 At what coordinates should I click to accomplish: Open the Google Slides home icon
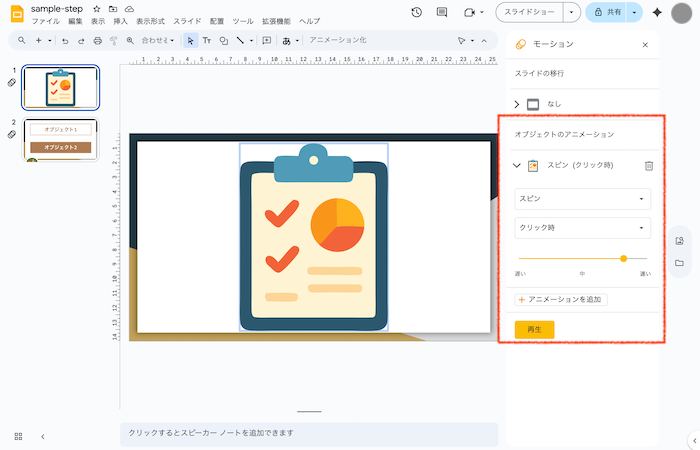[17, 13]
